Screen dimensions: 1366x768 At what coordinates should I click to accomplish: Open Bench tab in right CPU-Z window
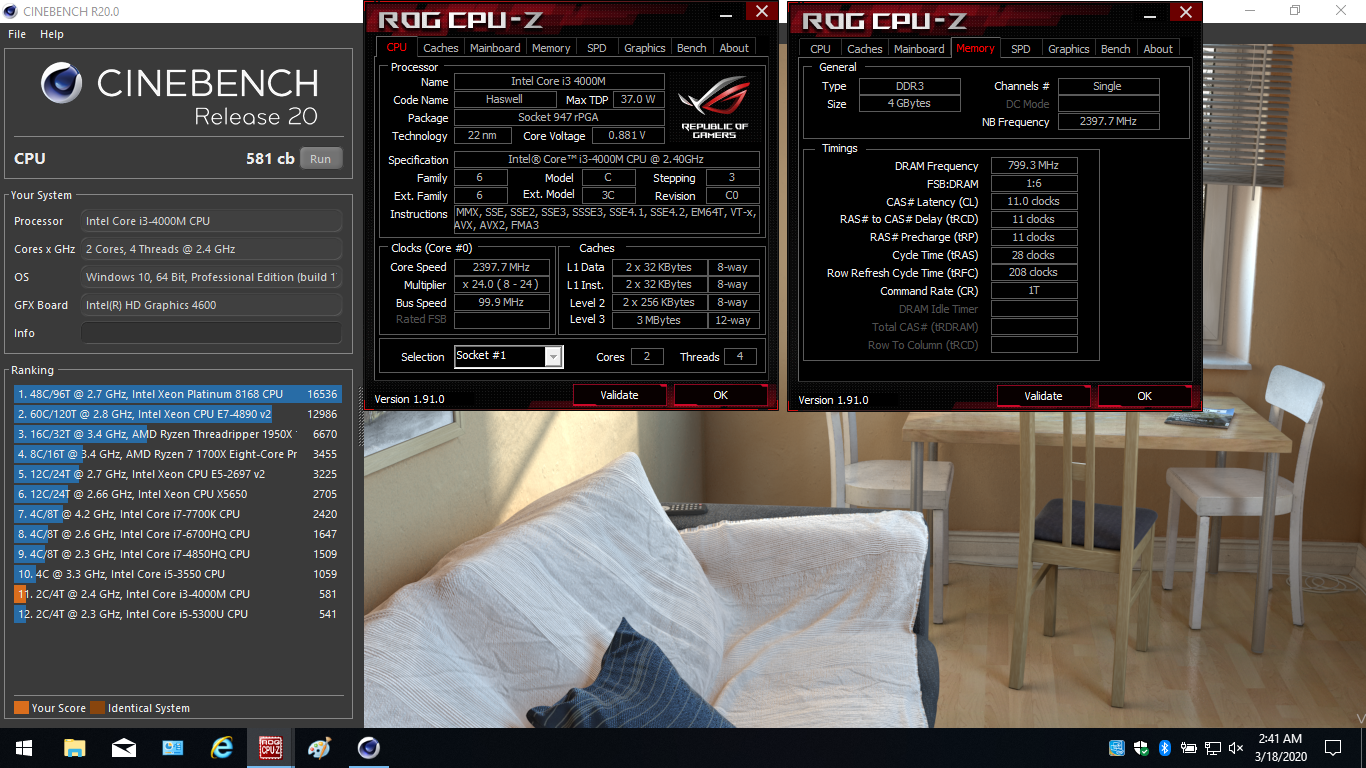[1116, 49]
